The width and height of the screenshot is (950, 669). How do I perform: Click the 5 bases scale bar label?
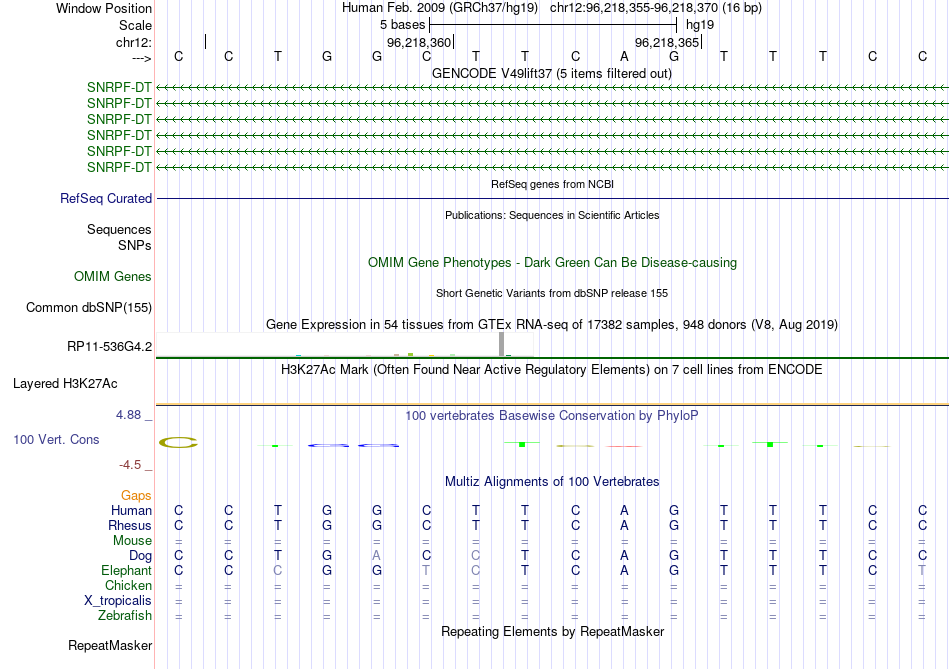pyautogui.click(x=402, y=25)
